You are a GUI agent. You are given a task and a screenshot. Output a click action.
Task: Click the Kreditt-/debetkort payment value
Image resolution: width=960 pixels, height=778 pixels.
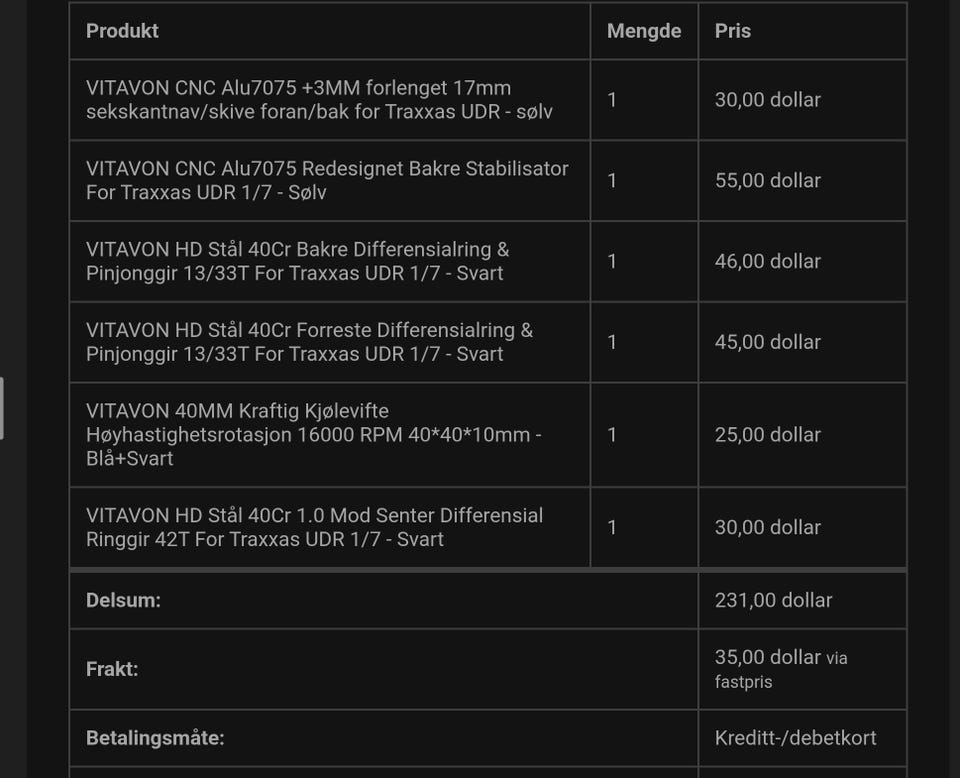pos(795,738)
